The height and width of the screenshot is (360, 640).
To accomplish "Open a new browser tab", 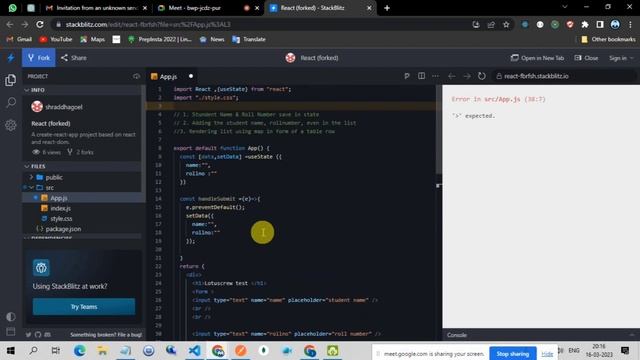I will click(387, 8).
